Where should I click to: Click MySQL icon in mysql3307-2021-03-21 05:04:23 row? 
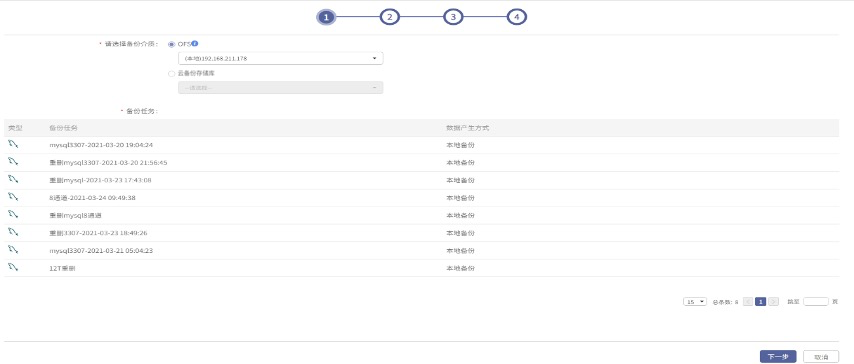tap(14, 250)
